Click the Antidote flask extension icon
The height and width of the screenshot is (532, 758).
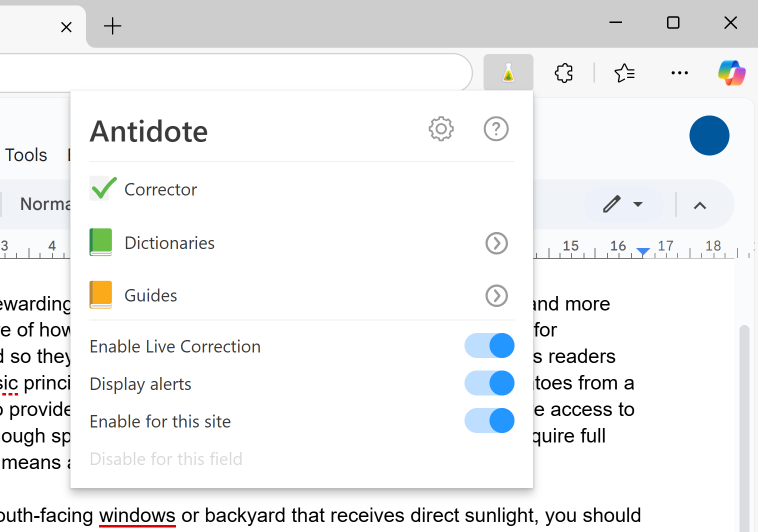(508, 73)
